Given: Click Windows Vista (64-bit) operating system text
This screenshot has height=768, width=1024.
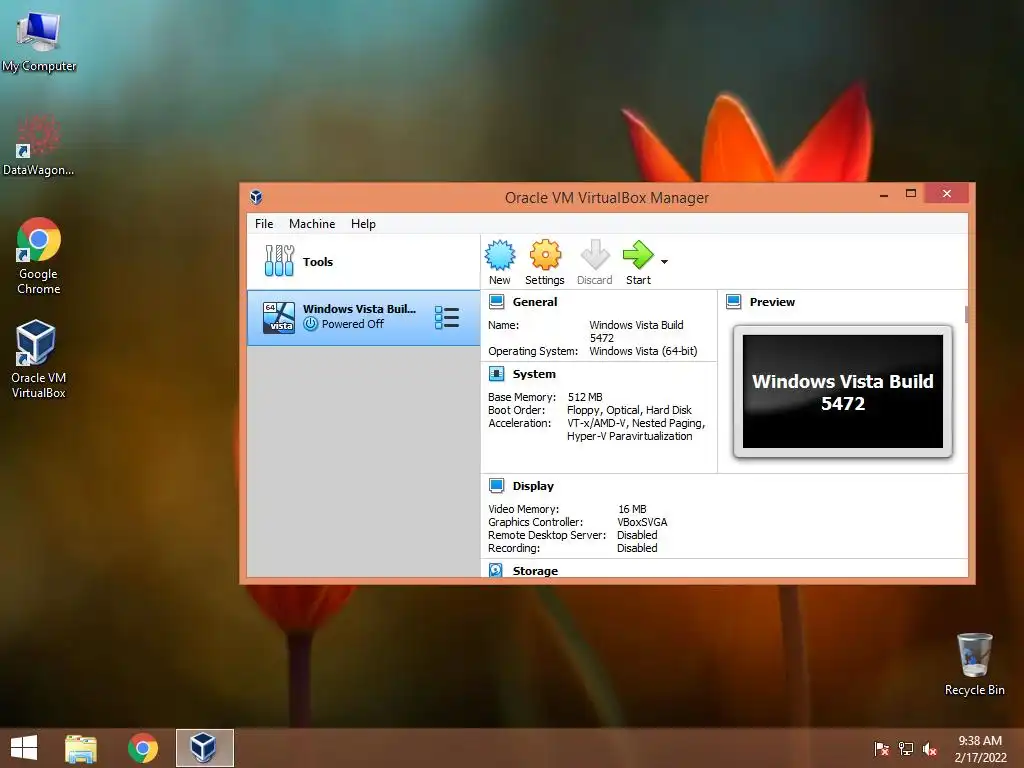Looking at the screenshot, I should [643, 351].
